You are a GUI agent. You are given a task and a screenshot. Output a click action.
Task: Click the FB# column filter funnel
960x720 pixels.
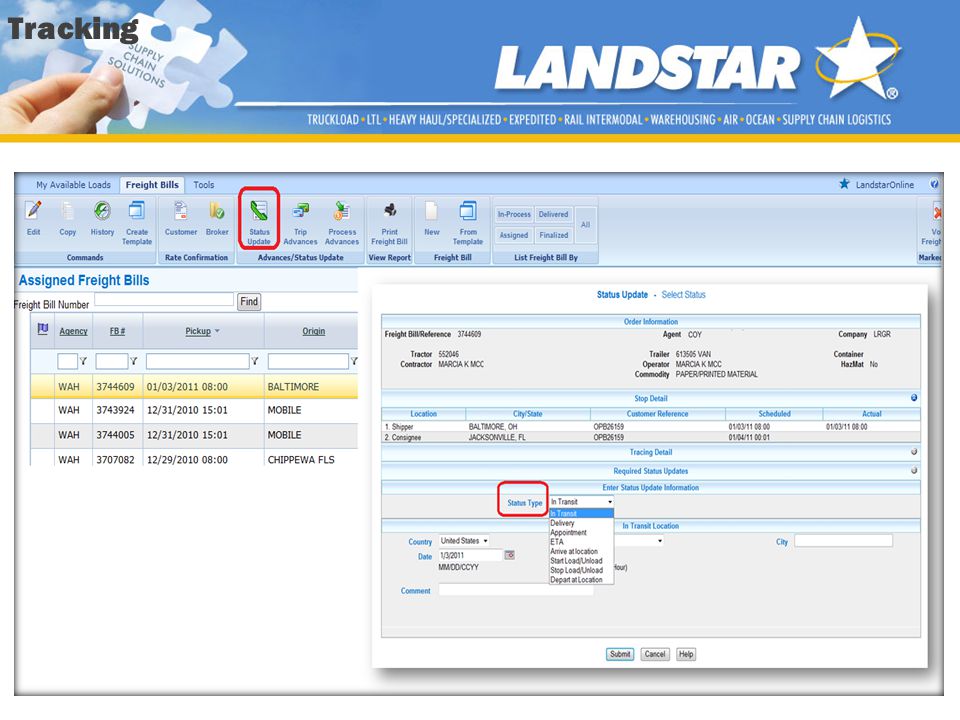[x=133, y=361]
